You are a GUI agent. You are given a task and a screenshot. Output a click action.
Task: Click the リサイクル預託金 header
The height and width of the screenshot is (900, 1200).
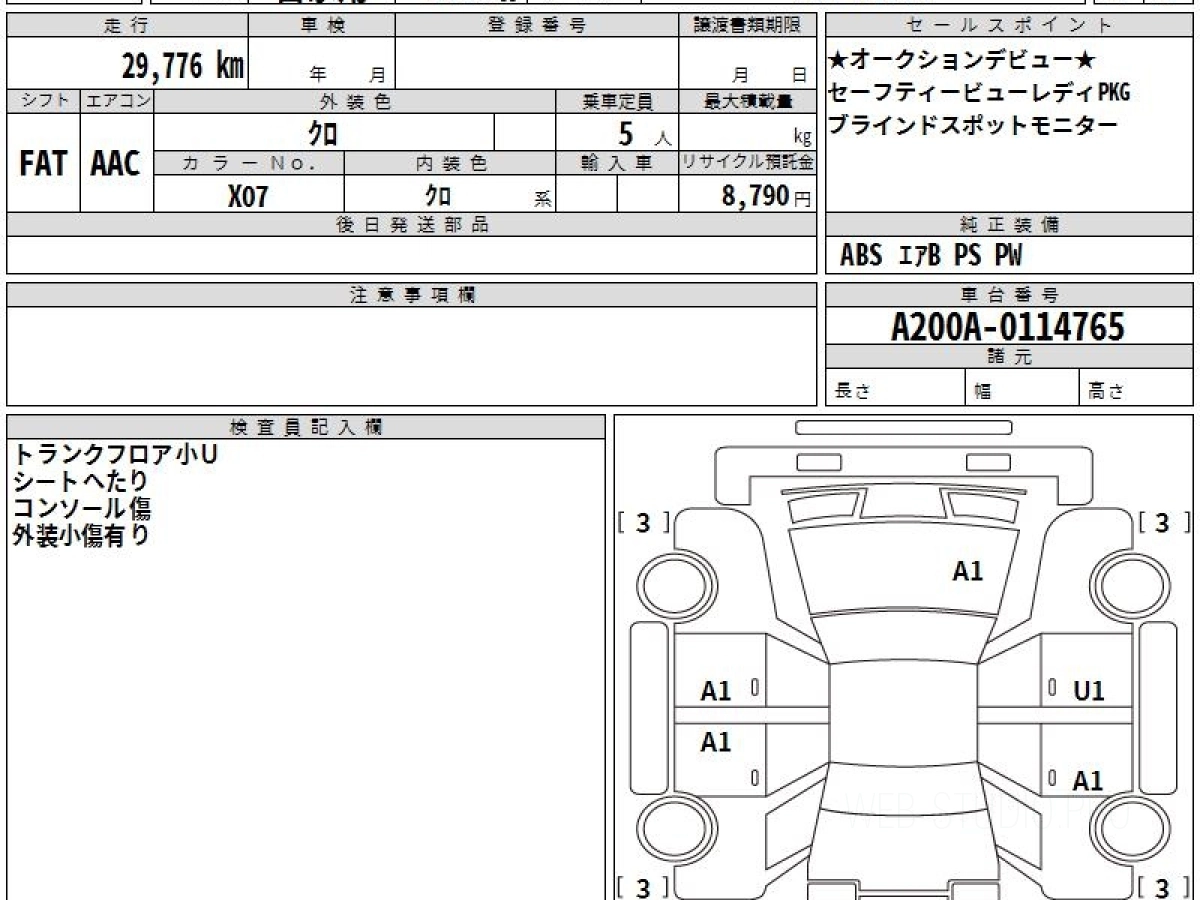[748, 163]
